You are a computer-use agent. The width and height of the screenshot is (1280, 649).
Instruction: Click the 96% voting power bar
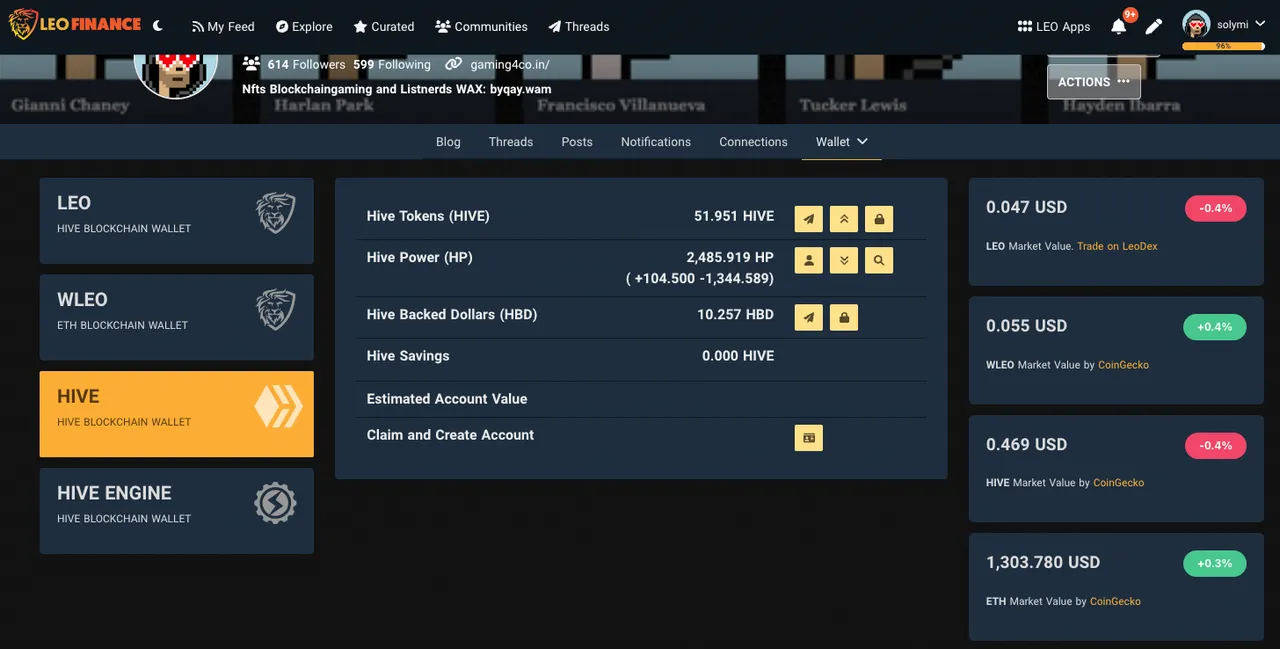[1223, 46]
